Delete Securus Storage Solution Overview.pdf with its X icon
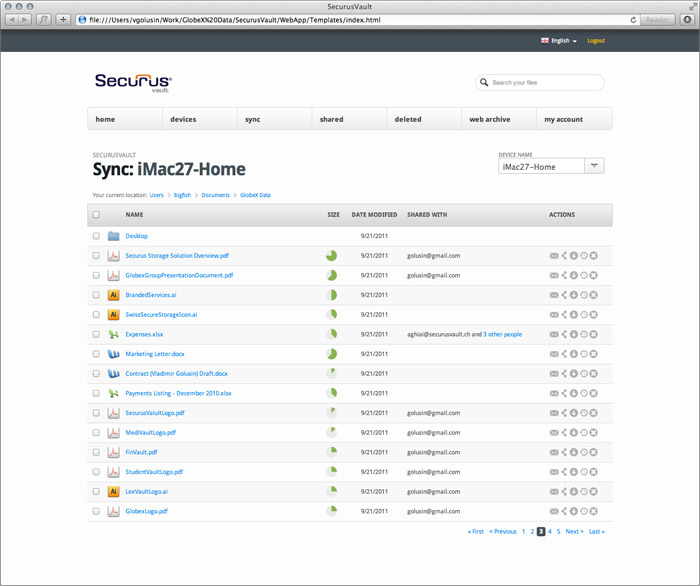This screenshot has width=700, height=586. point(593,256)
